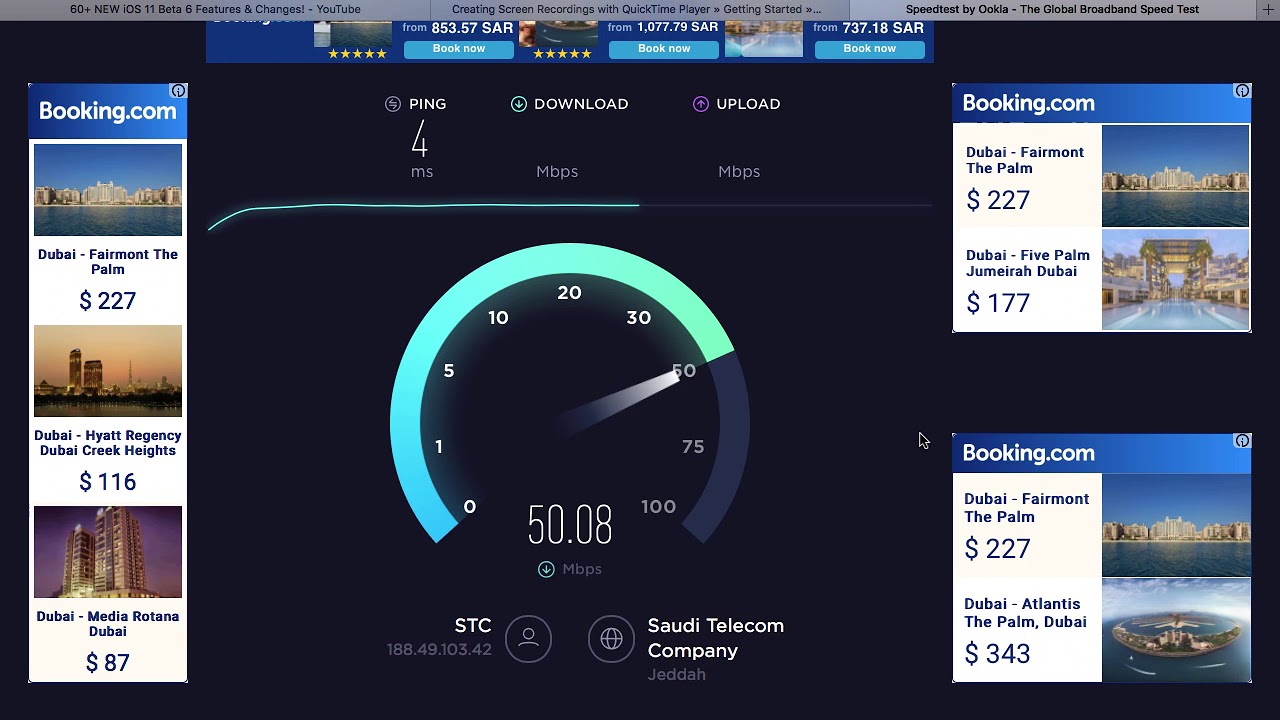This screenshot has height=720, width=1280.
Task: Click the Upload arrow icon
Action: 701,104
